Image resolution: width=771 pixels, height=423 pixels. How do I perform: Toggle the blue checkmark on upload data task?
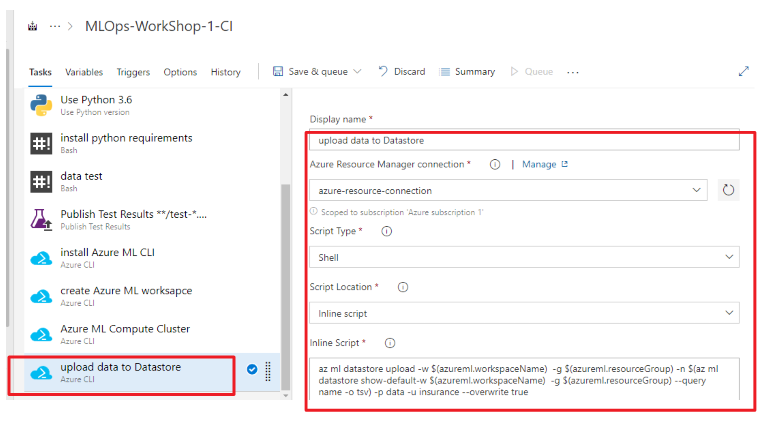pyautogui.click(x=252, y=369)
